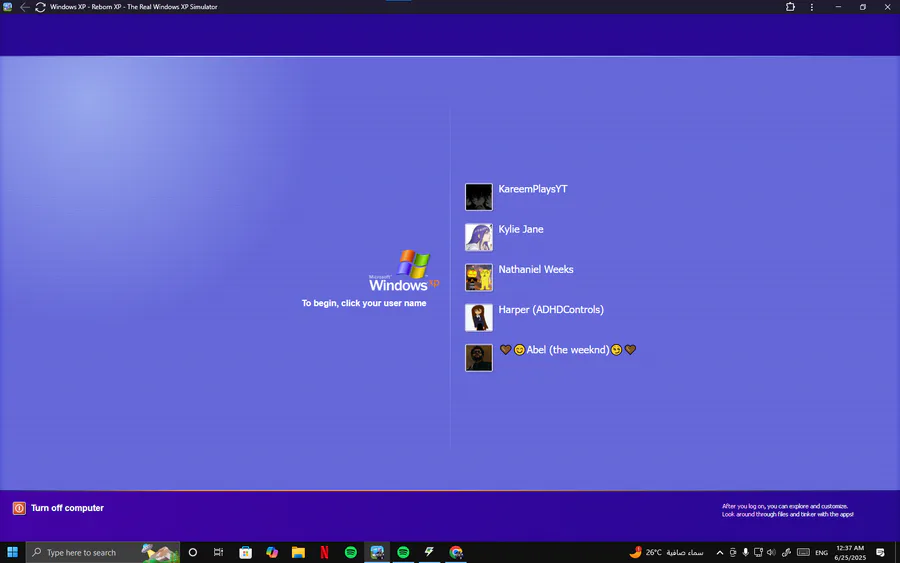The width and height of the screenshot is (900, 563).
Task: Open the Windows Start menu
Action: point(13,552)
